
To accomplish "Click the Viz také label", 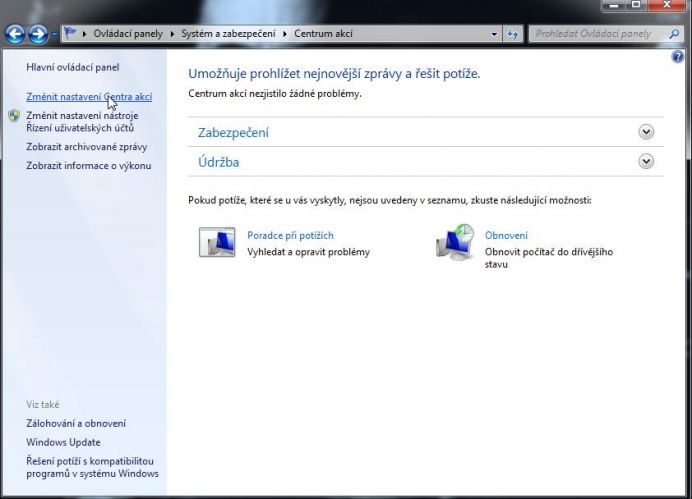I will 42,405.
